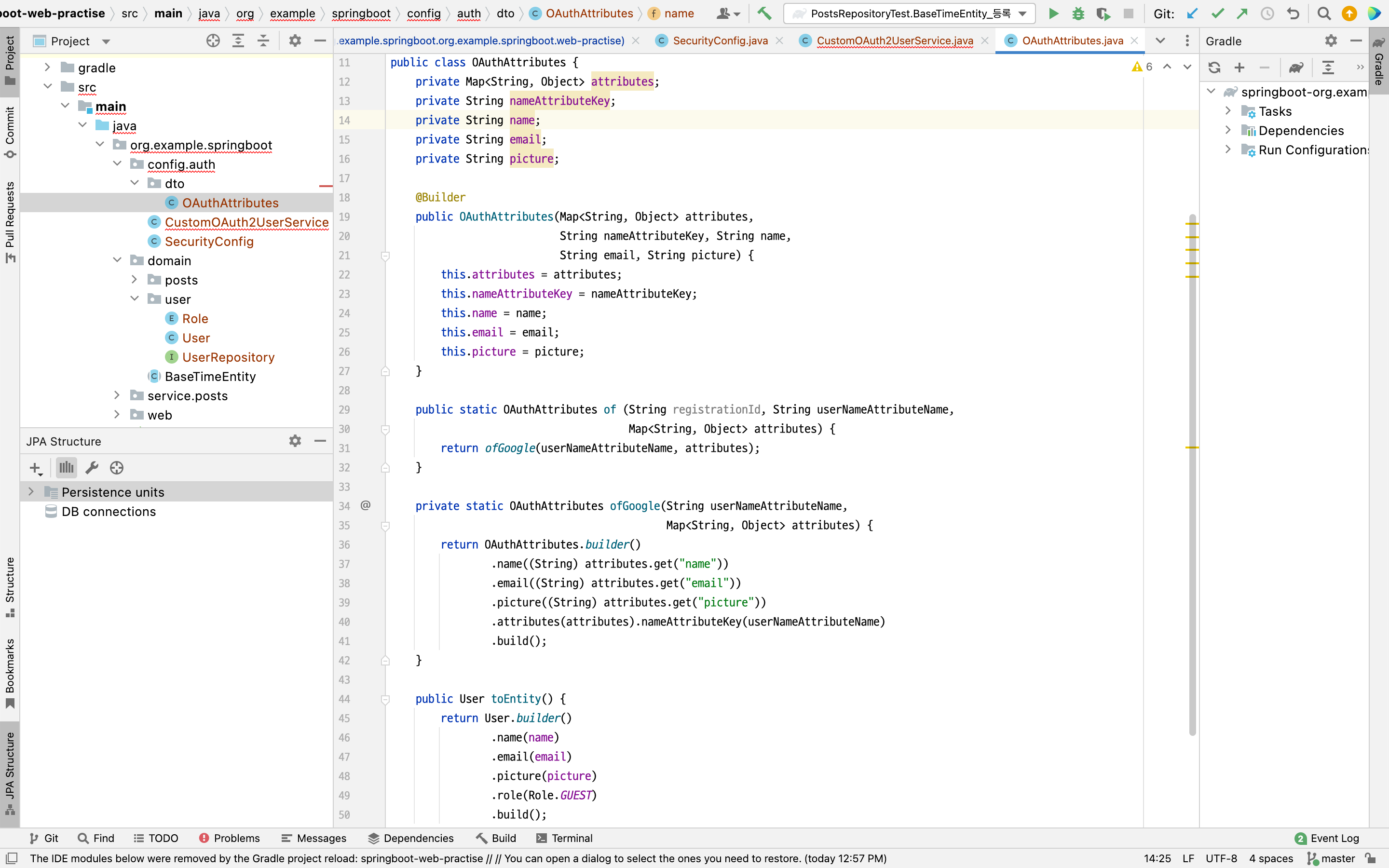Open the Project view mode dropdown
This screenshot has height=868, width=1389.
[106, 41]
